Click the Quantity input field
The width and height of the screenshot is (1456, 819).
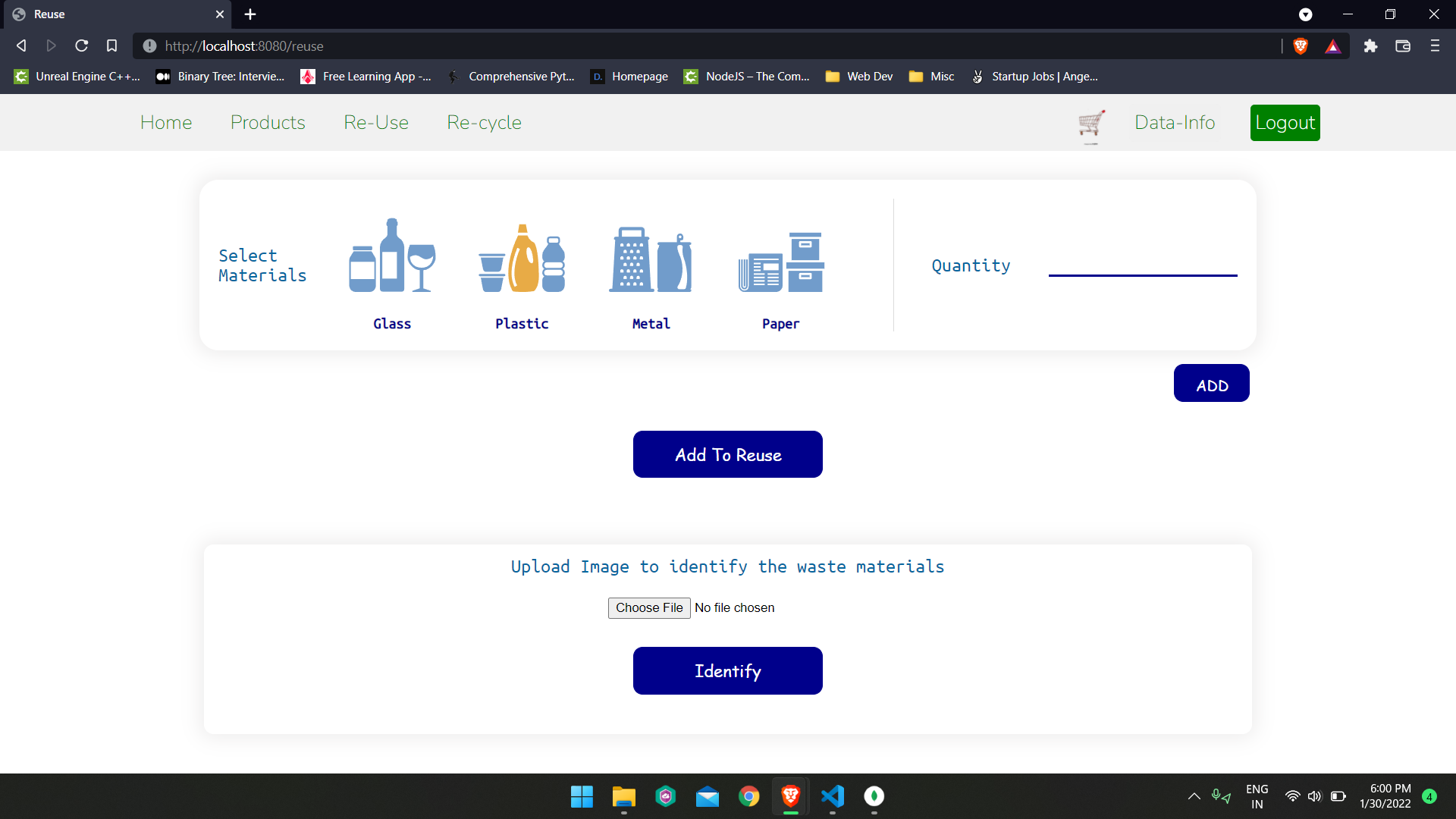(x=1142, y=264)
